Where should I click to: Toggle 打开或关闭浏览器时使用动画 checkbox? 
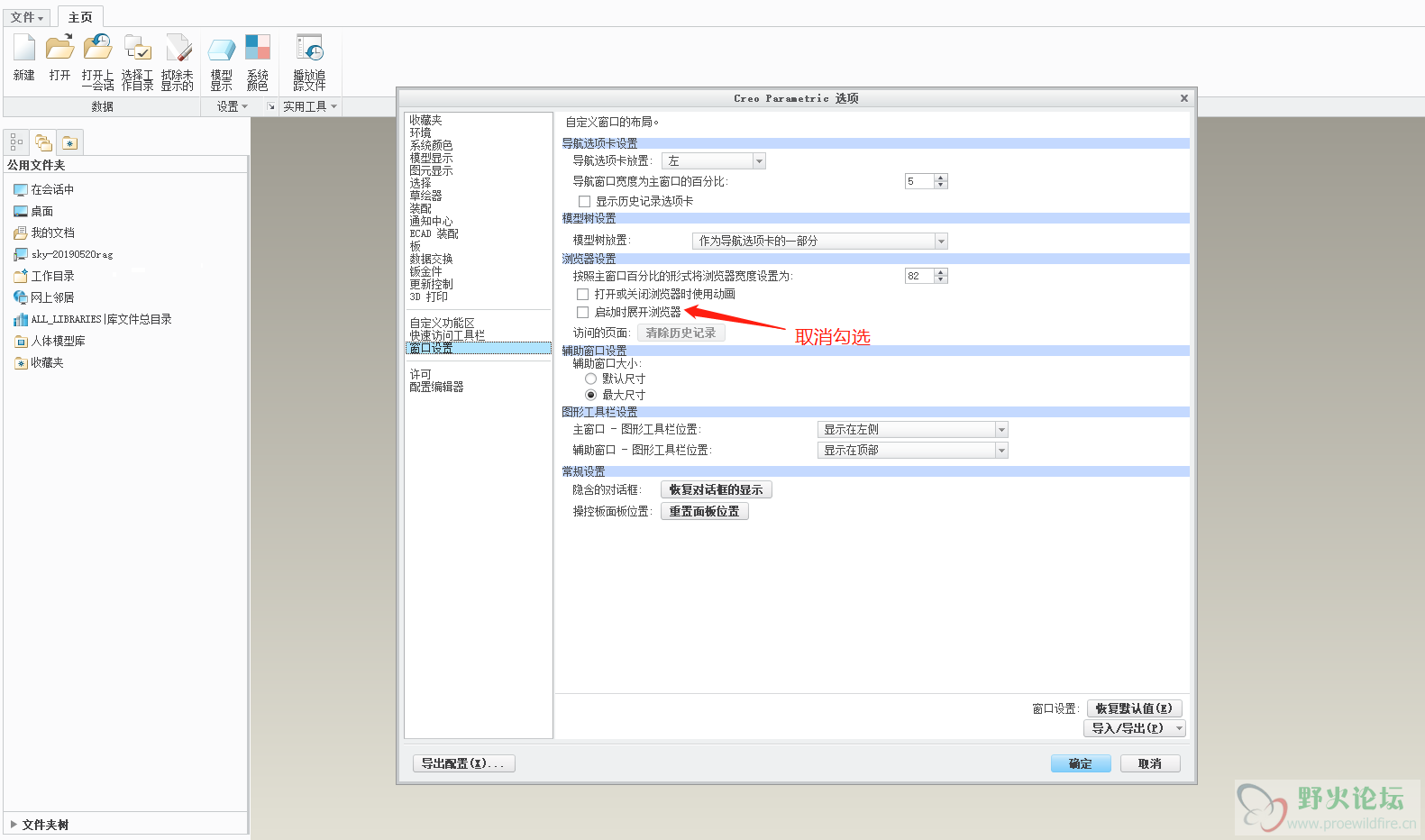click(582, 295)
